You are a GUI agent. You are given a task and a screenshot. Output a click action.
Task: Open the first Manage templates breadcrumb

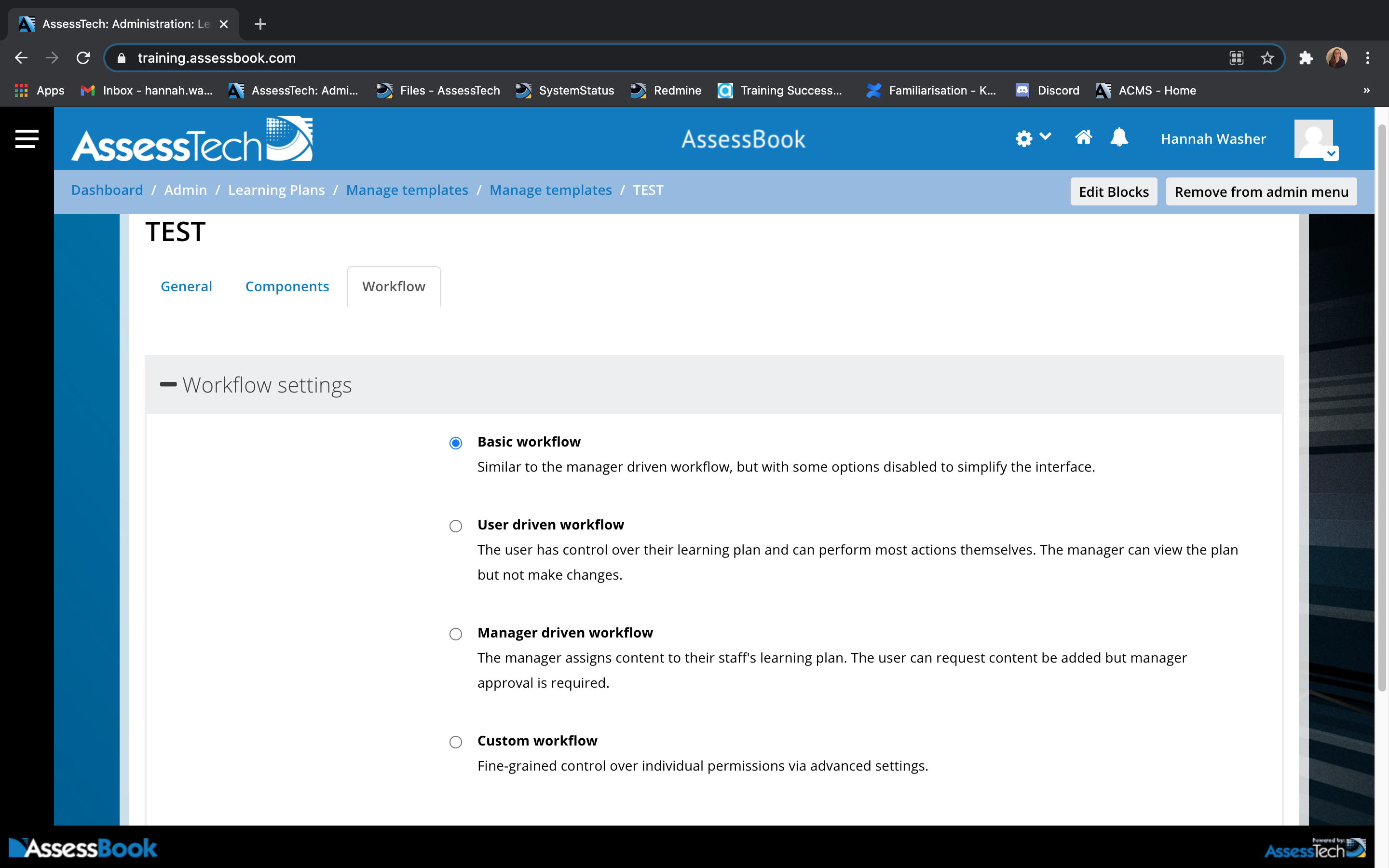tap(407, 190)
